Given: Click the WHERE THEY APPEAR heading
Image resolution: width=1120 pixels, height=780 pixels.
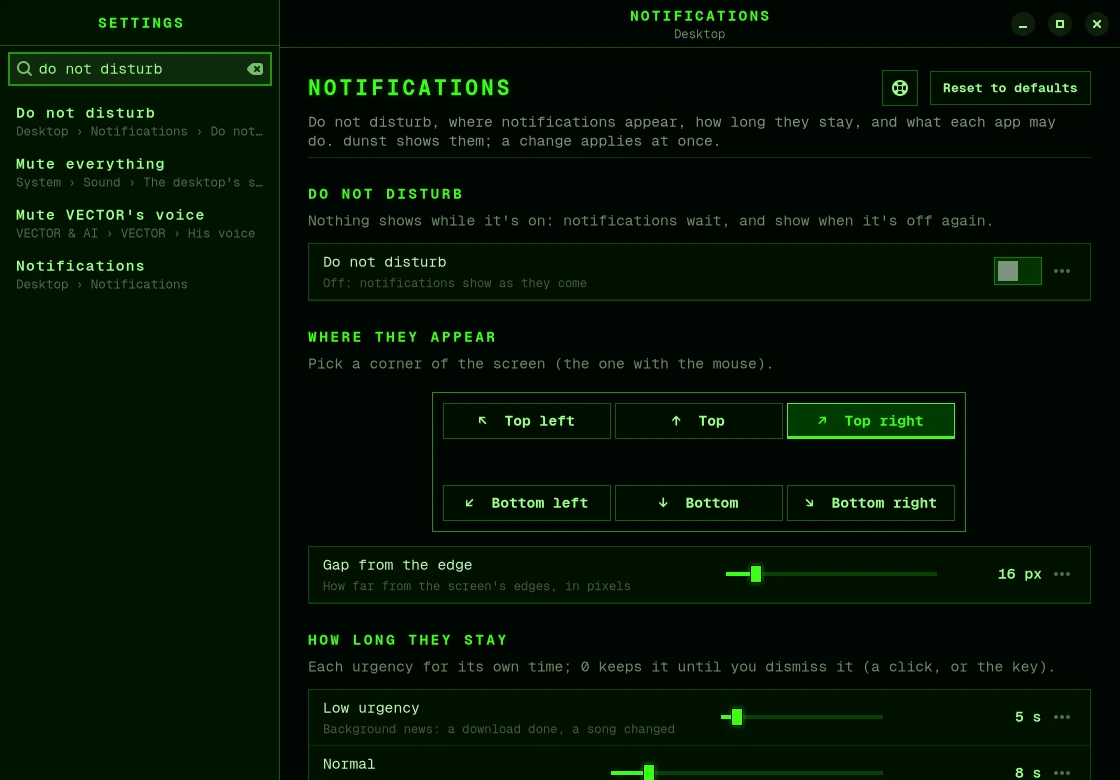Looking at the screenshot, I should 402,337.
